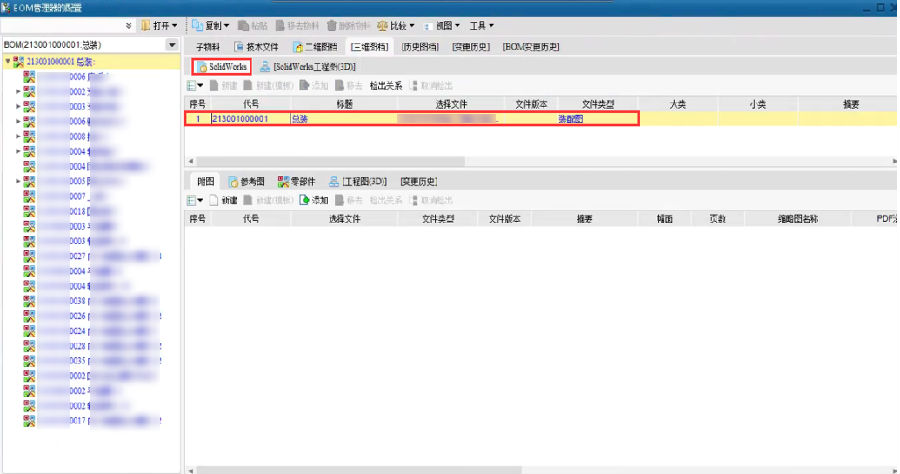Open list-view dropdown in the 三维图档 toolbar

point(195,86)
